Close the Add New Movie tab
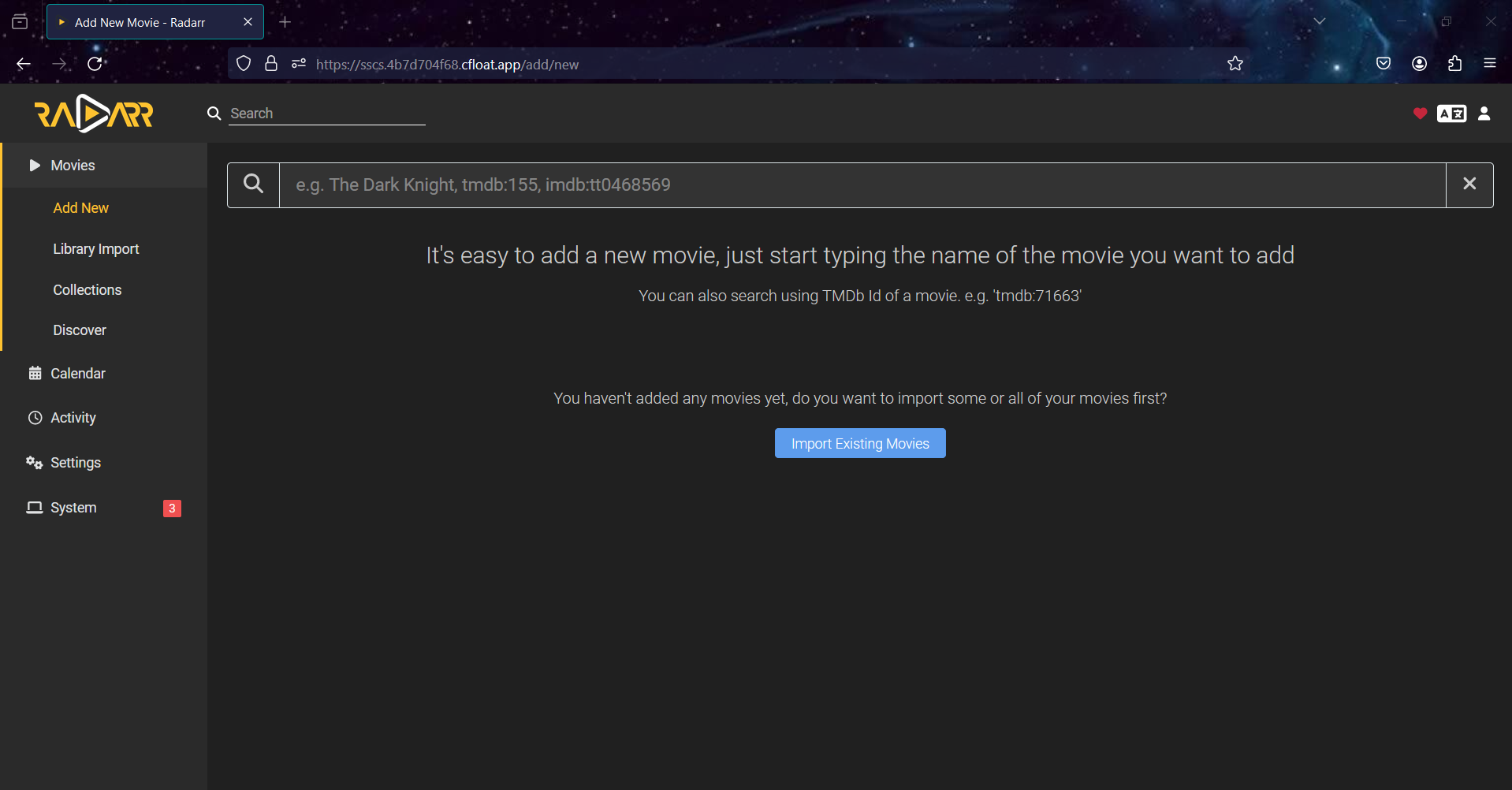The width and height of the screenshot is (1512, 790). (x=248, y=22)
